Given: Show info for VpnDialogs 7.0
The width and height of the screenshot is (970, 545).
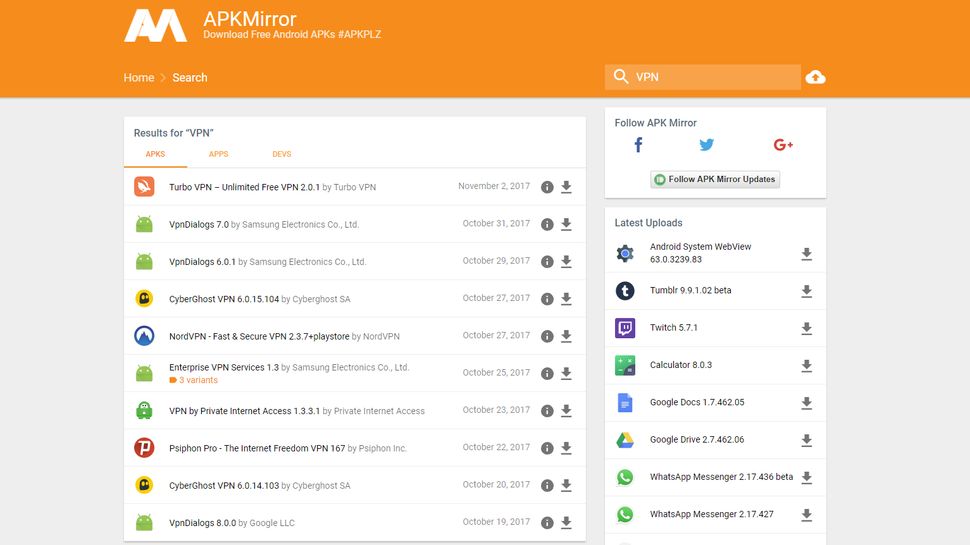Looking at the screenshot, I should [x=547, y=225].
